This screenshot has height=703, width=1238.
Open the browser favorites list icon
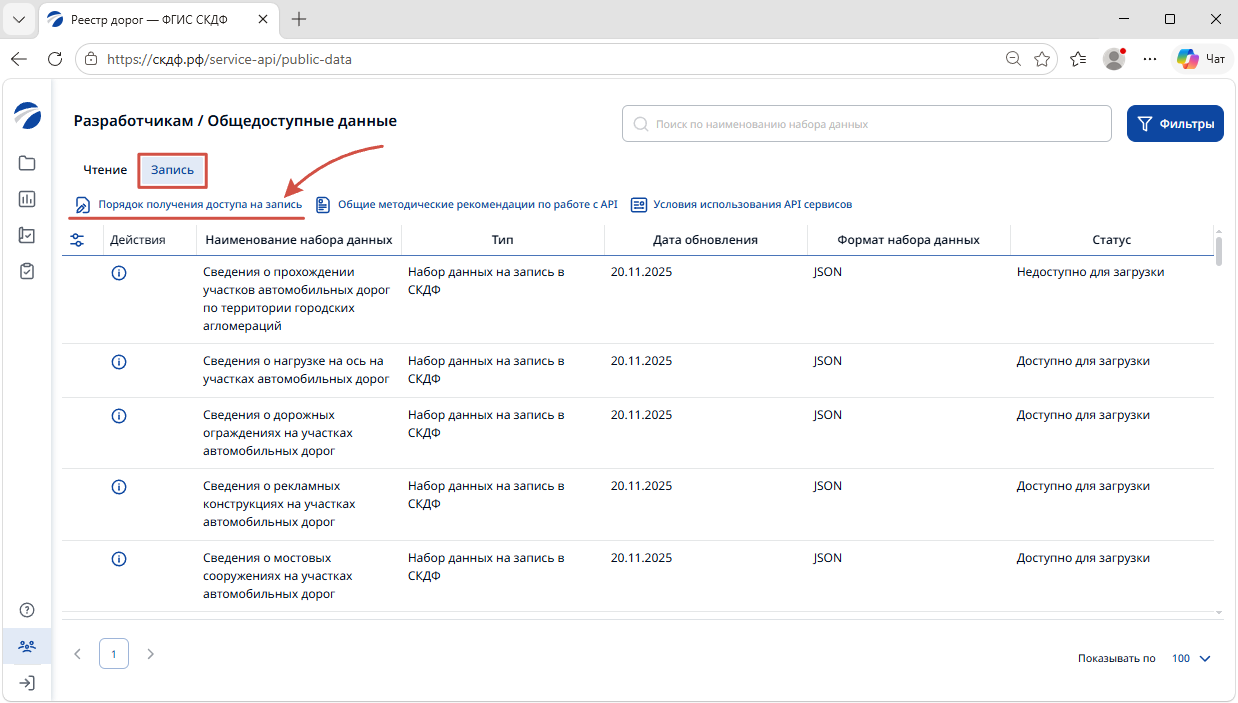1078,59
